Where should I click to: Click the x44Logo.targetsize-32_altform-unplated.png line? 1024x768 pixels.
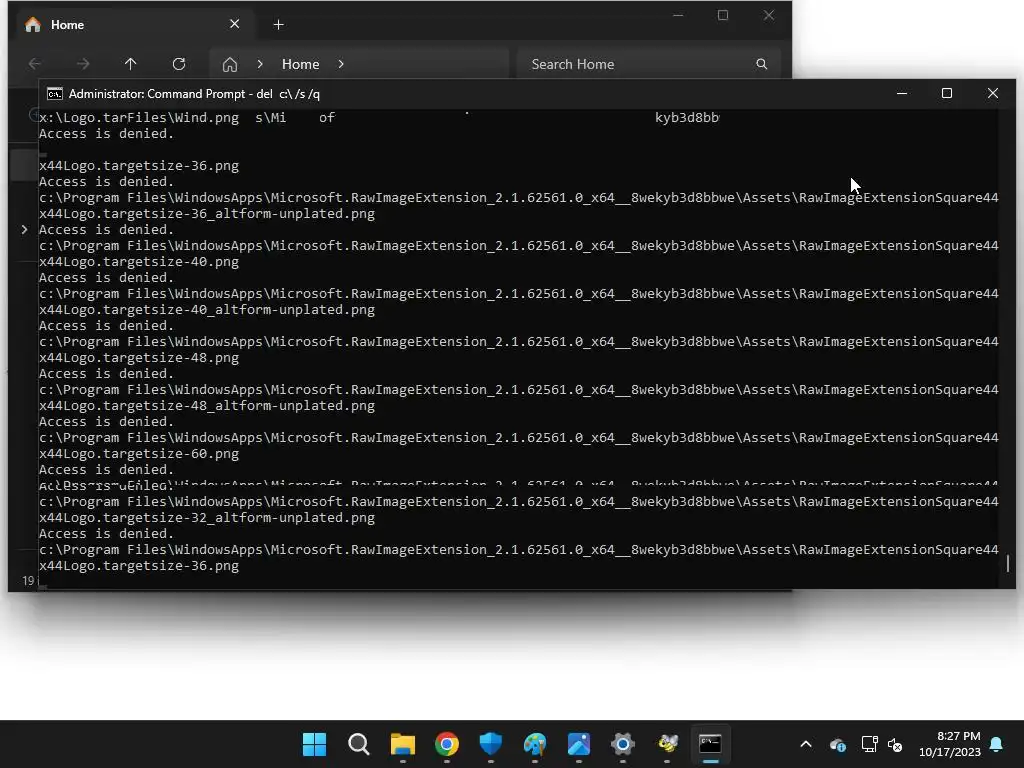(207, 518)
